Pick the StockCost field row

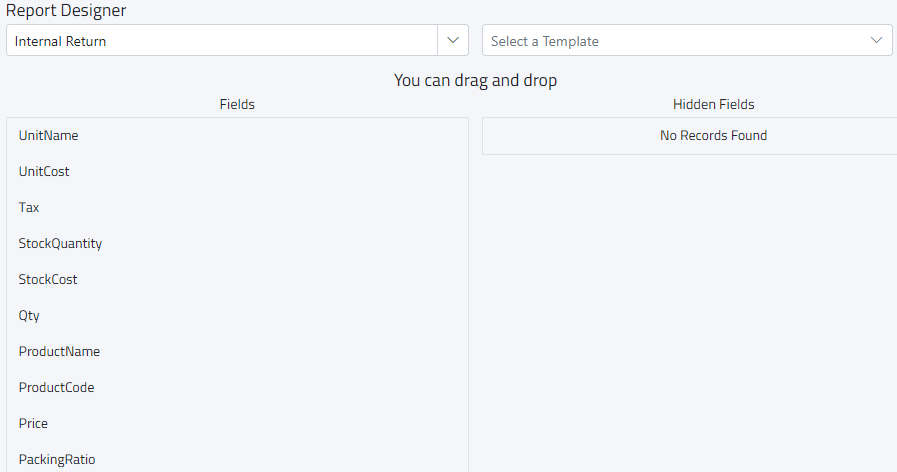click(48, 280)
